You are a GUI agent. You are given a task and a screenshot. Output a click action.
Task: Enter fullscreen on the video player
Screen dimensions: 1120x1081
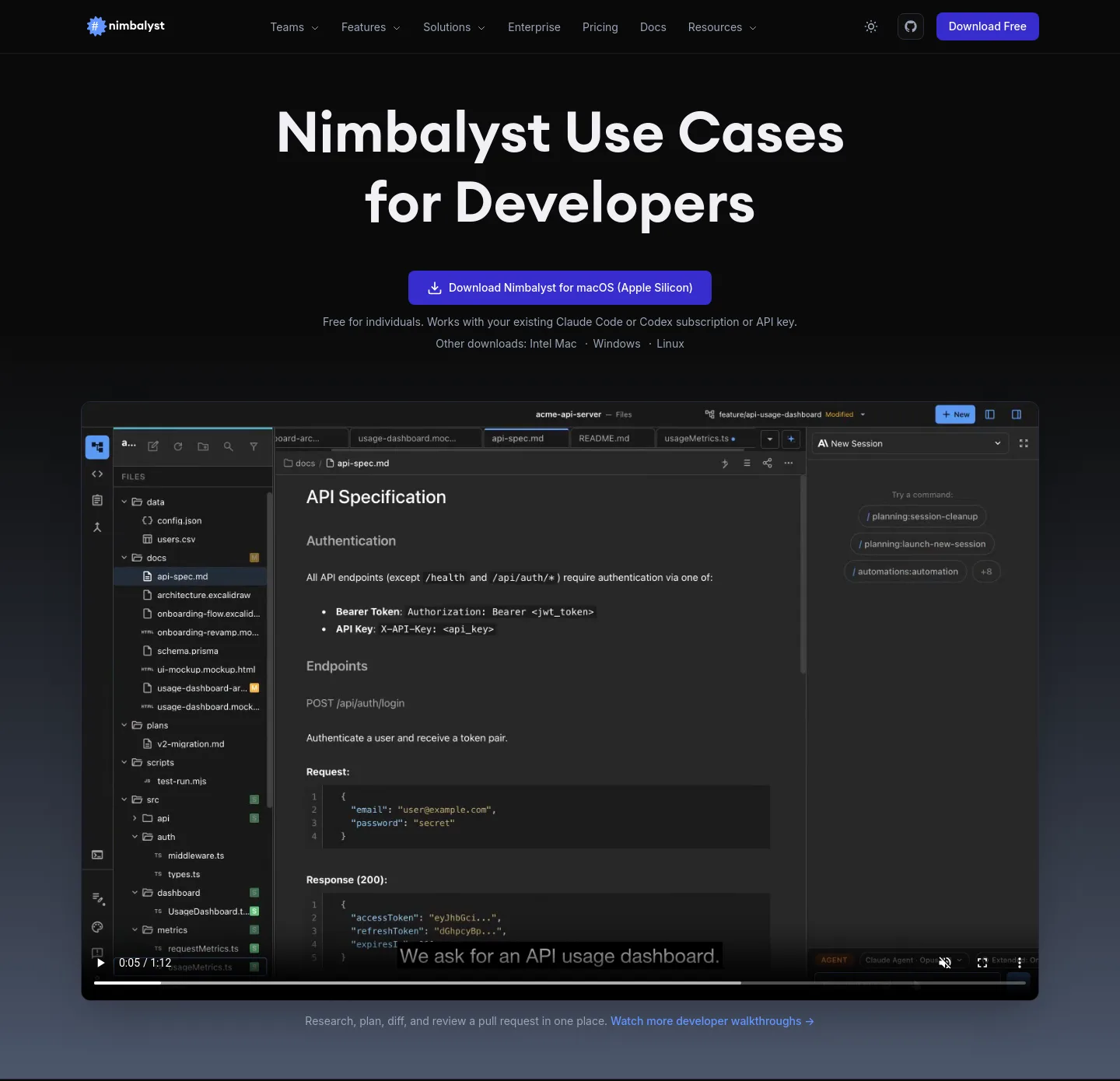[x=982, y=963]
